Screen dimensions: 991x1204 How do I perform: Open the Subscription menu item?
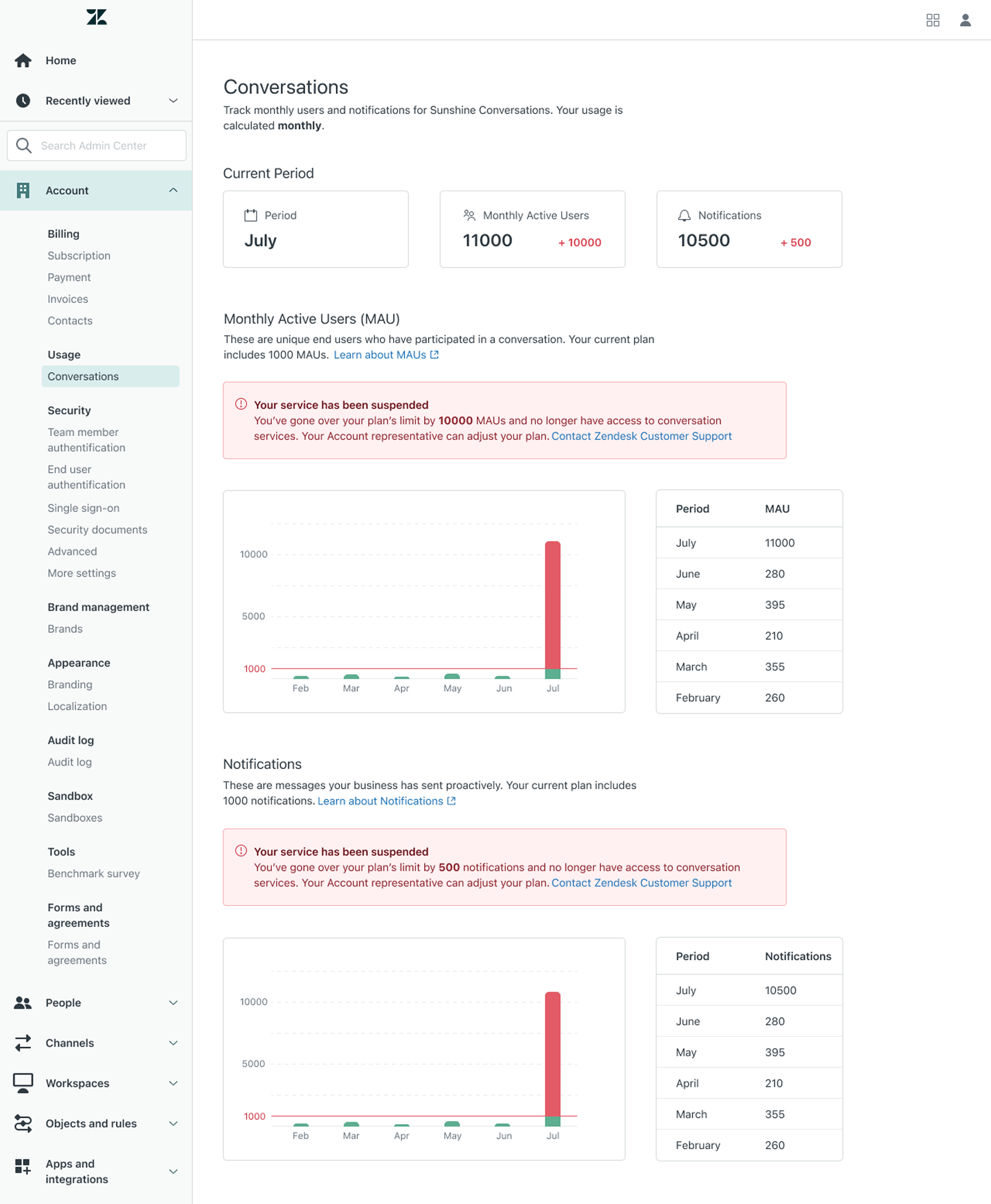[79, 255]
